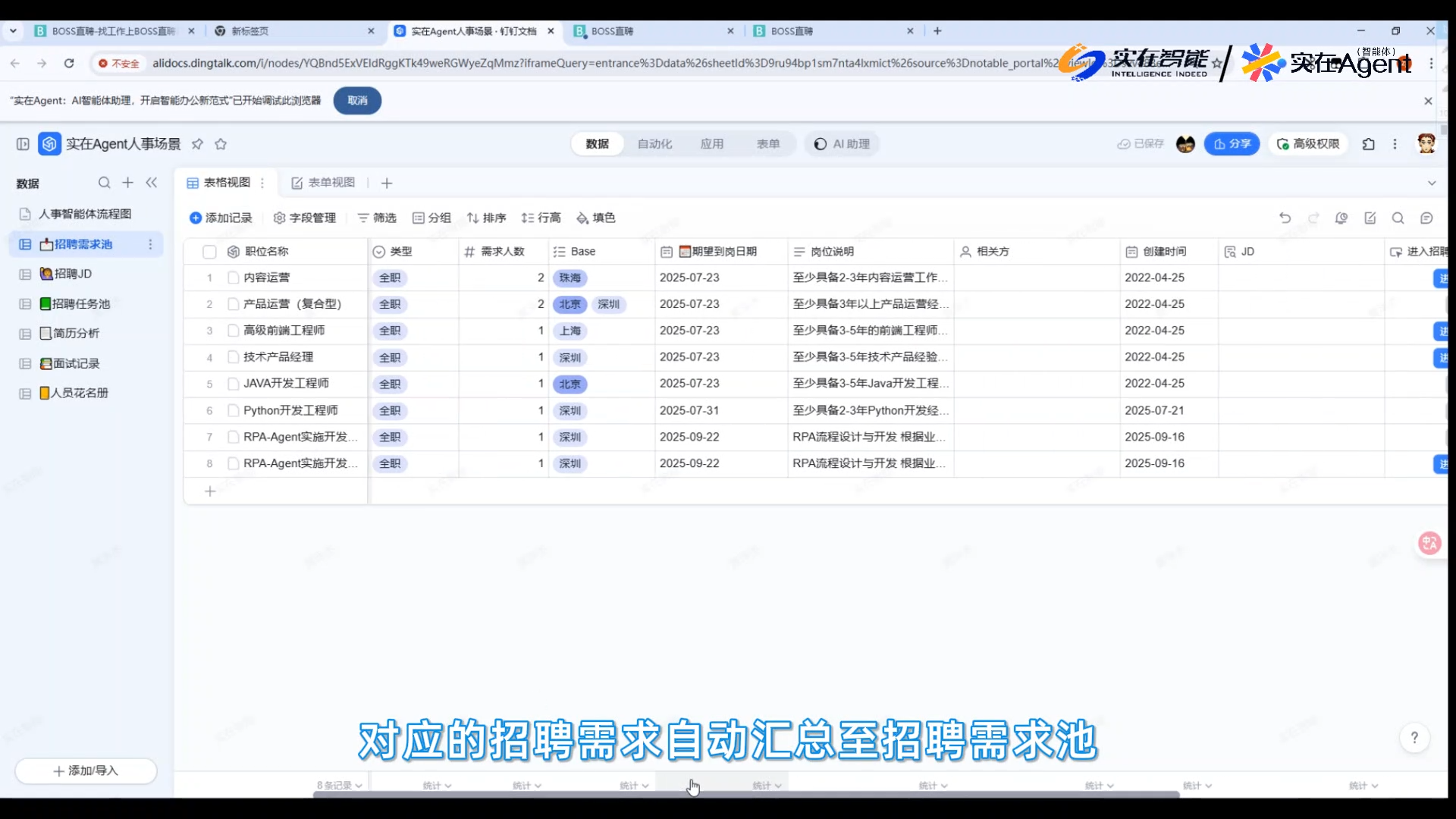Expand the 8条记录 count dropdown
1456x819 pixels.
point(339,786)
